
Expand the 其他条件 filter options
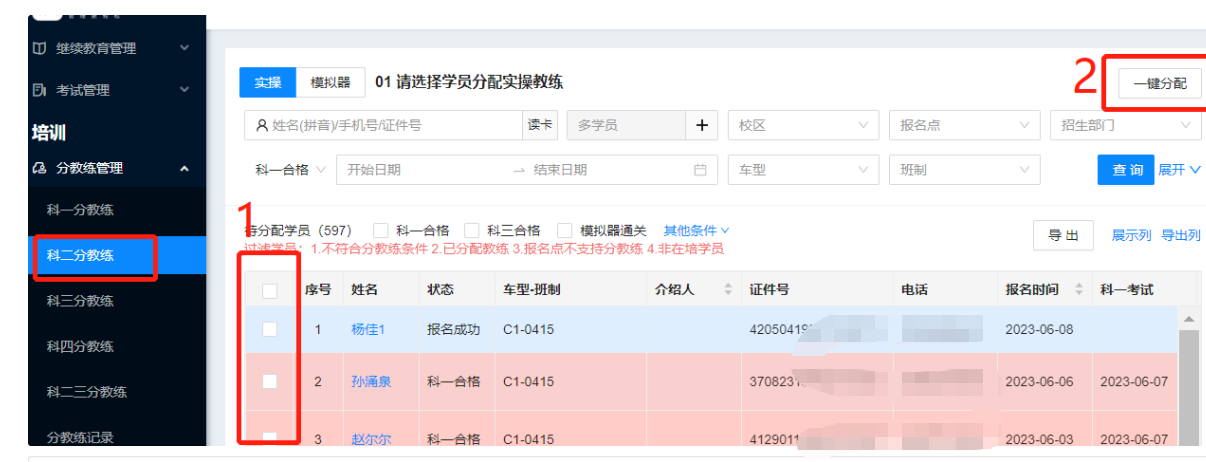click(696, 231)
